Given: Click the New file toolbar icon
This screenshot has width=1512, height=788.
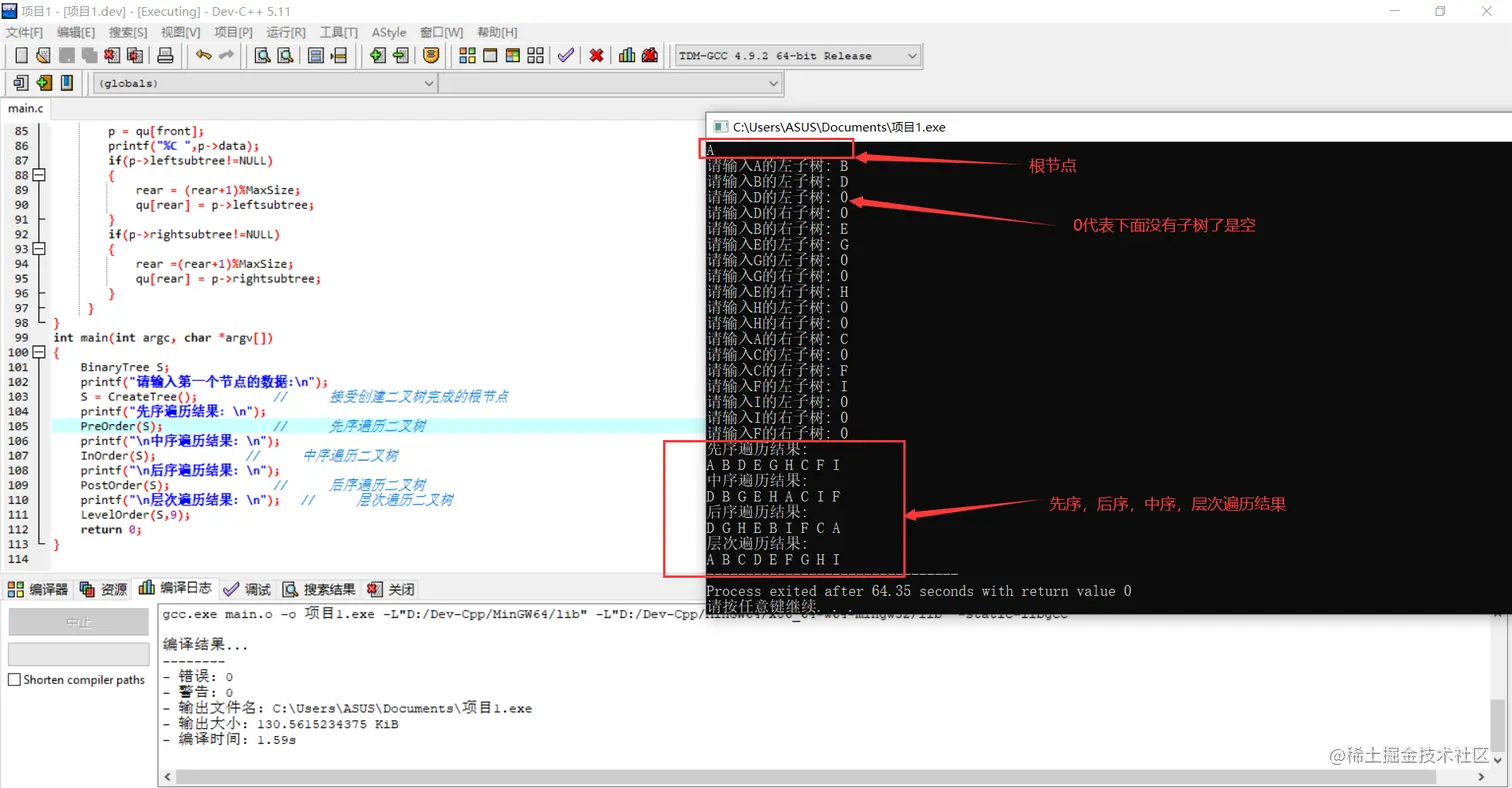Looking at the screenshot, I should (21, 56).
